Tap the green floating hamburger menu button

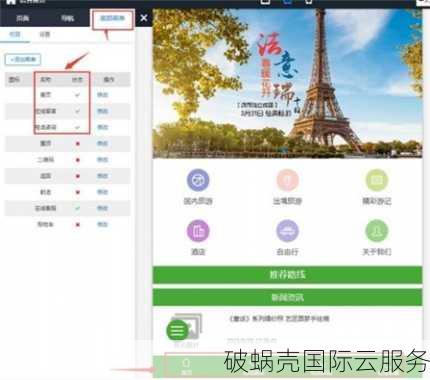(177, 330)
